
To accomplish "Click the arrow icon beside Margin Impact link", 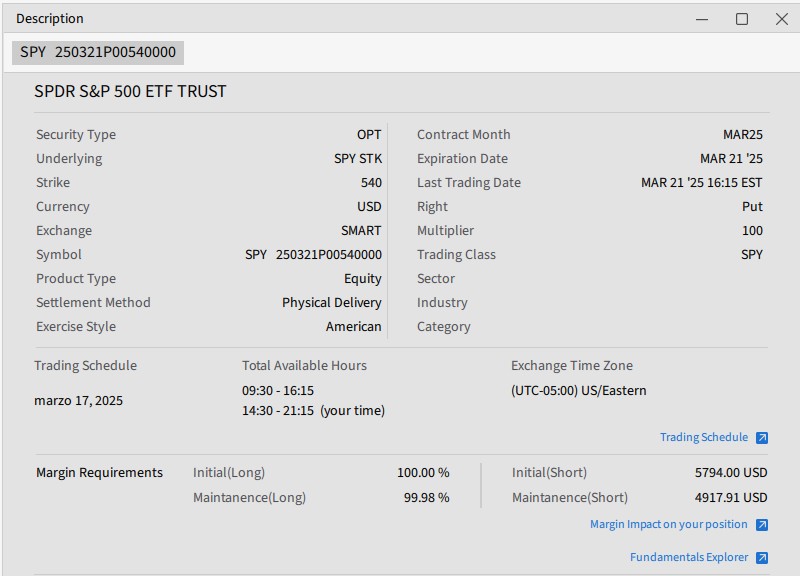I will pos(762,525).
